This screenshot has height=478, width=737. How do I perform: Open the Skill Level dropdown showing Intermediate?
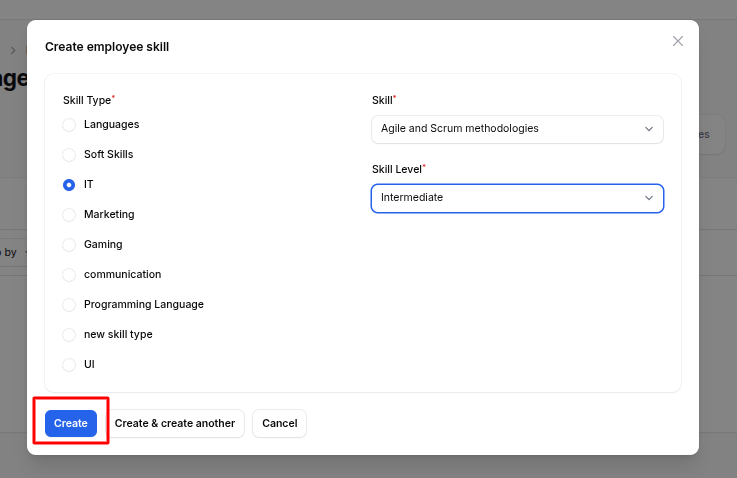(x=505, y=198)
